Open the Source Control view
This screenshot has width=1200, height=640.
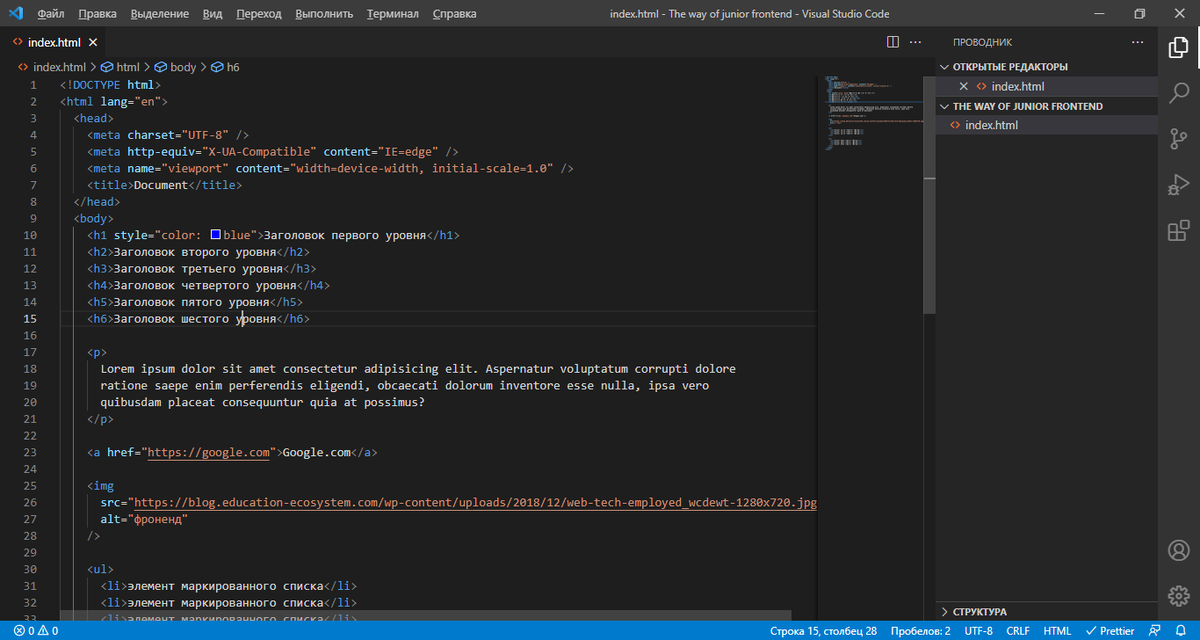[1178, 139]
